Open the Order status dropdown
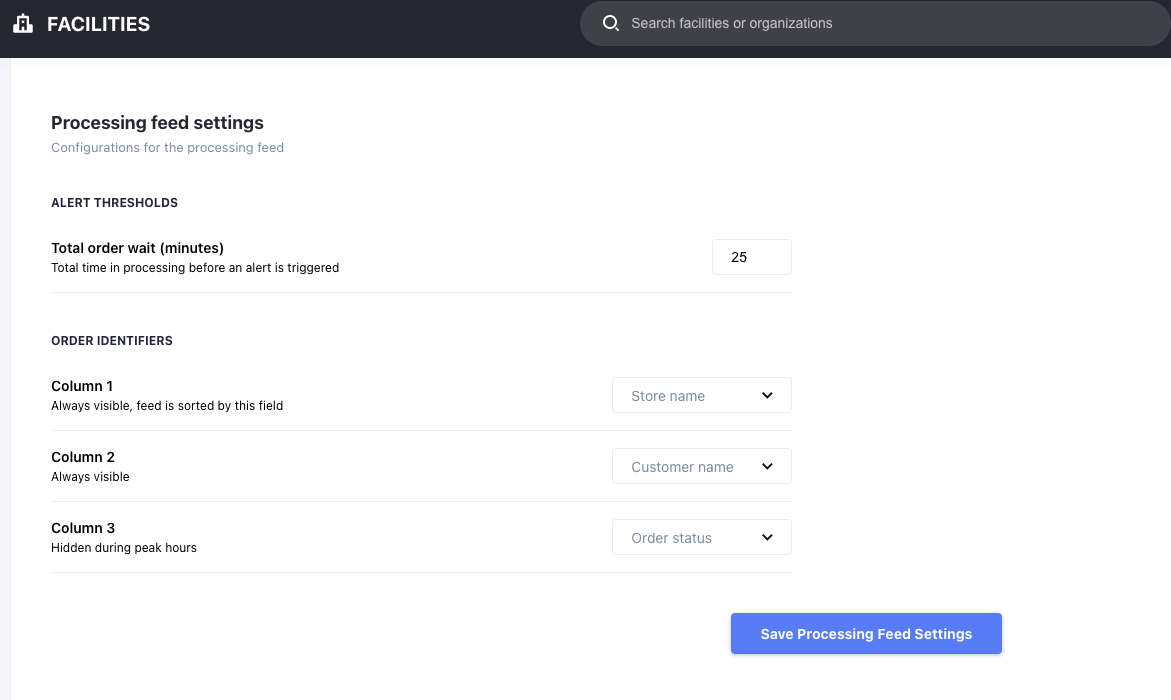This screenshot has width=1171, height=700. (700, 537)
